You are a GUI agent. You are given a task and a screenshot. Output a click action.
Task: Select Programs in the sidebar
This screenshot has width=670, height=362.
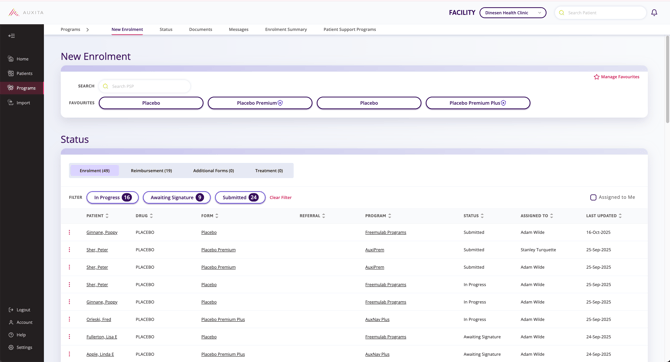[21, 88]
